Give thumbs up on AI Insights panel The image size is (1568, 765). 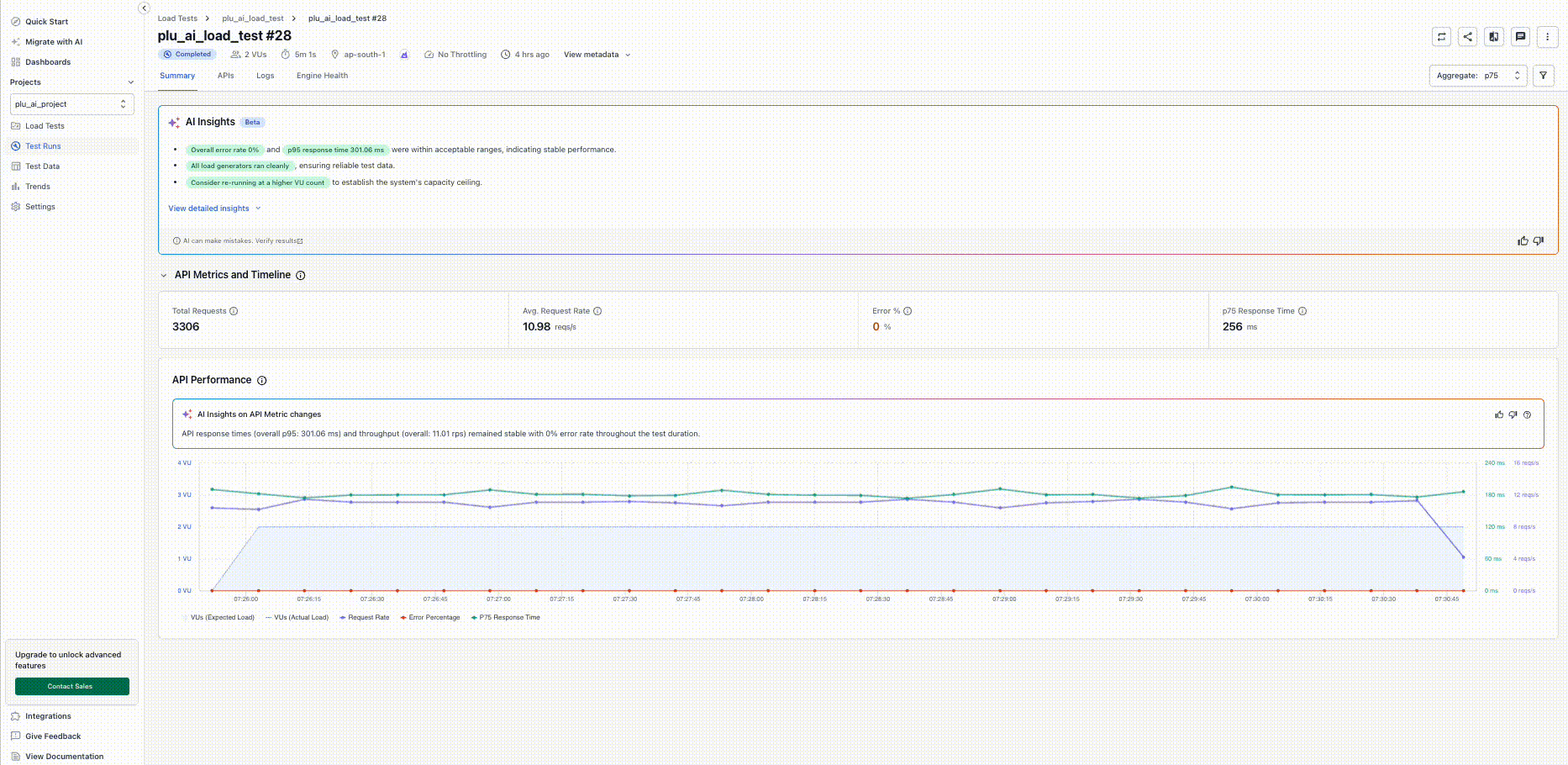click(x=1523, y=241)
